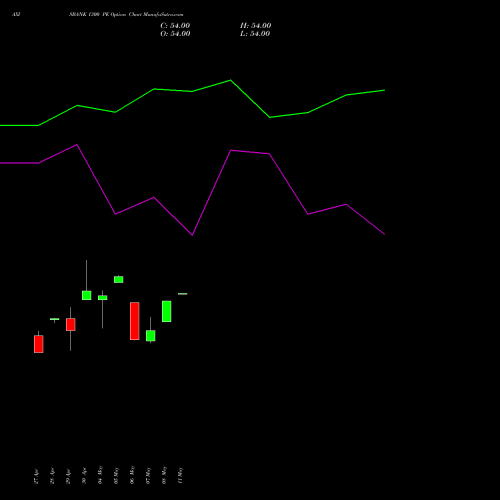Select the highest green candle for 05 May
Viewport: 500px width, 500px height.
pyautogui.click(x=119, y=279)
